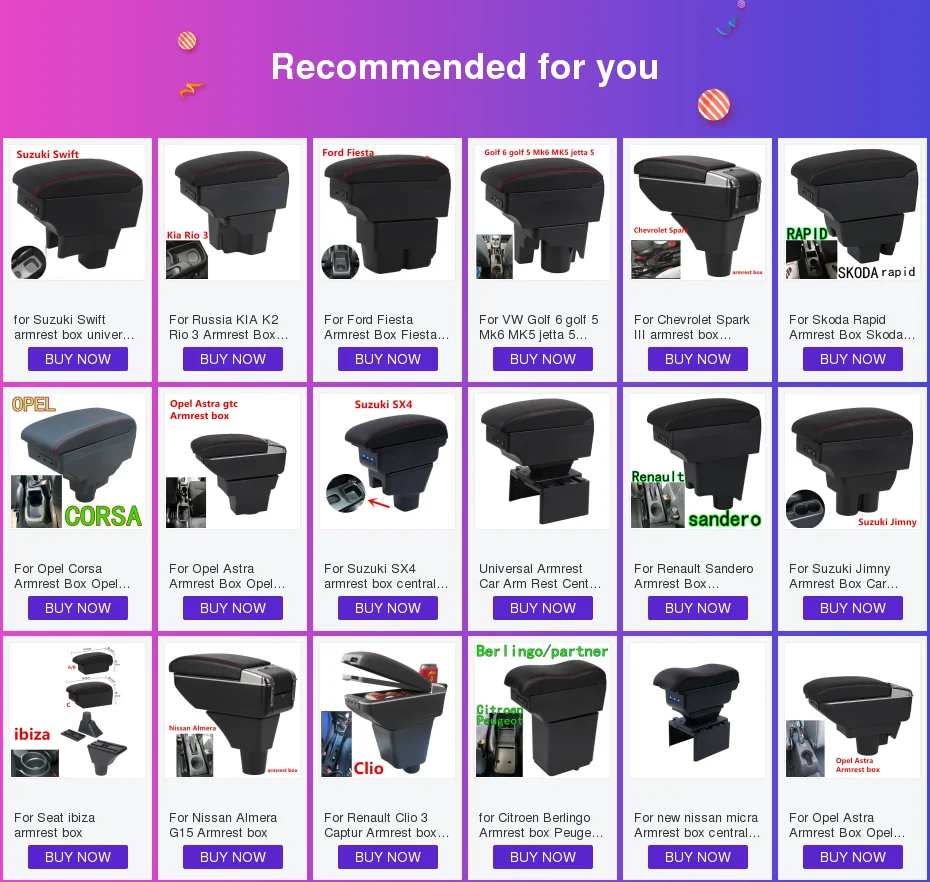This screenshot has width=930, height=882.
Task: View the Seat ibiza armrest box image
Action: (x=78, y=711)
